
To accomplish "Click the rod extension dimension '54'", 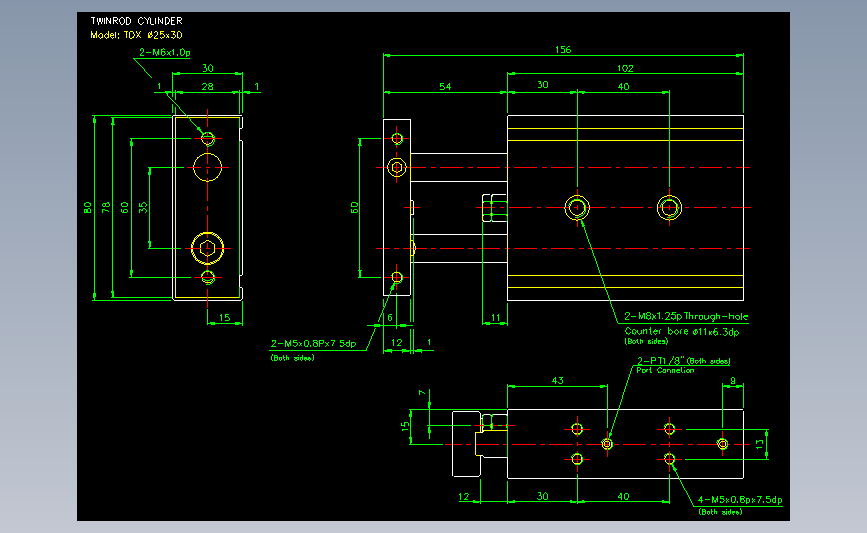I will tap(445, 87).
